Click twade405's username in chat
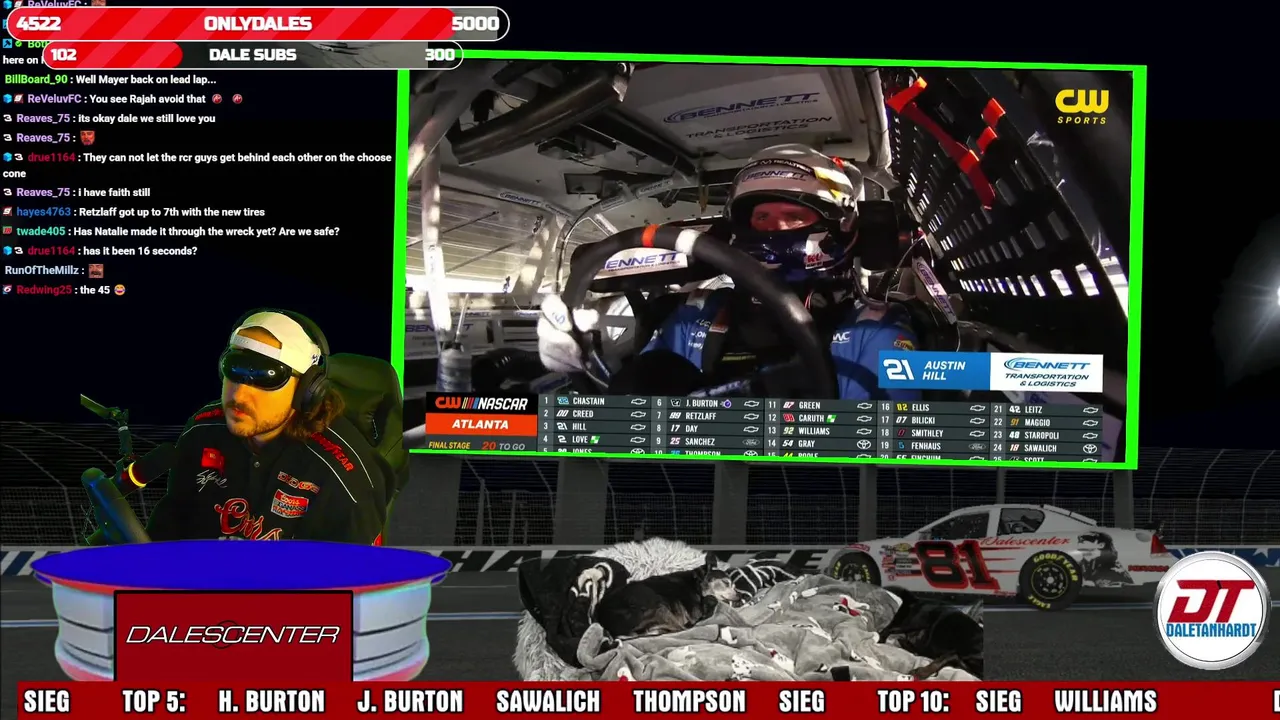This screenshot has width=1280, height=720. 41,231
